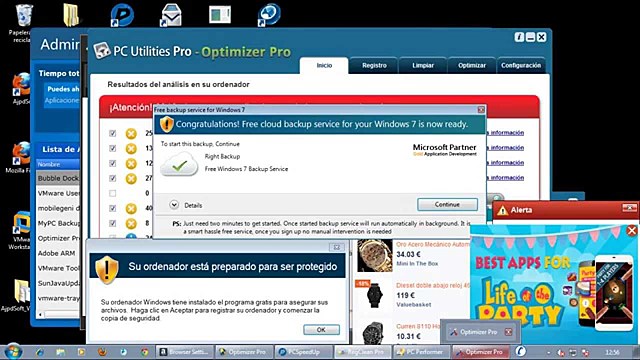Expand Details in the backup service dialog
The width and height of the screenshot is (640, 360).
pyautogui.click(x=174, y=205)
